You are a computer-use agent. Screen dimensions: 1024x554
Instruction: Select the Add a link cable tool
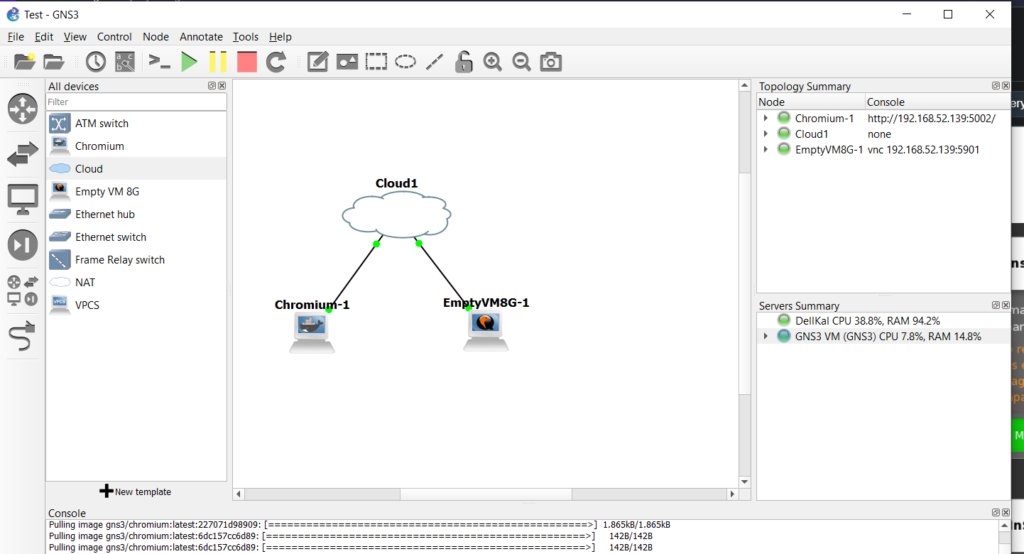point(22,336)
